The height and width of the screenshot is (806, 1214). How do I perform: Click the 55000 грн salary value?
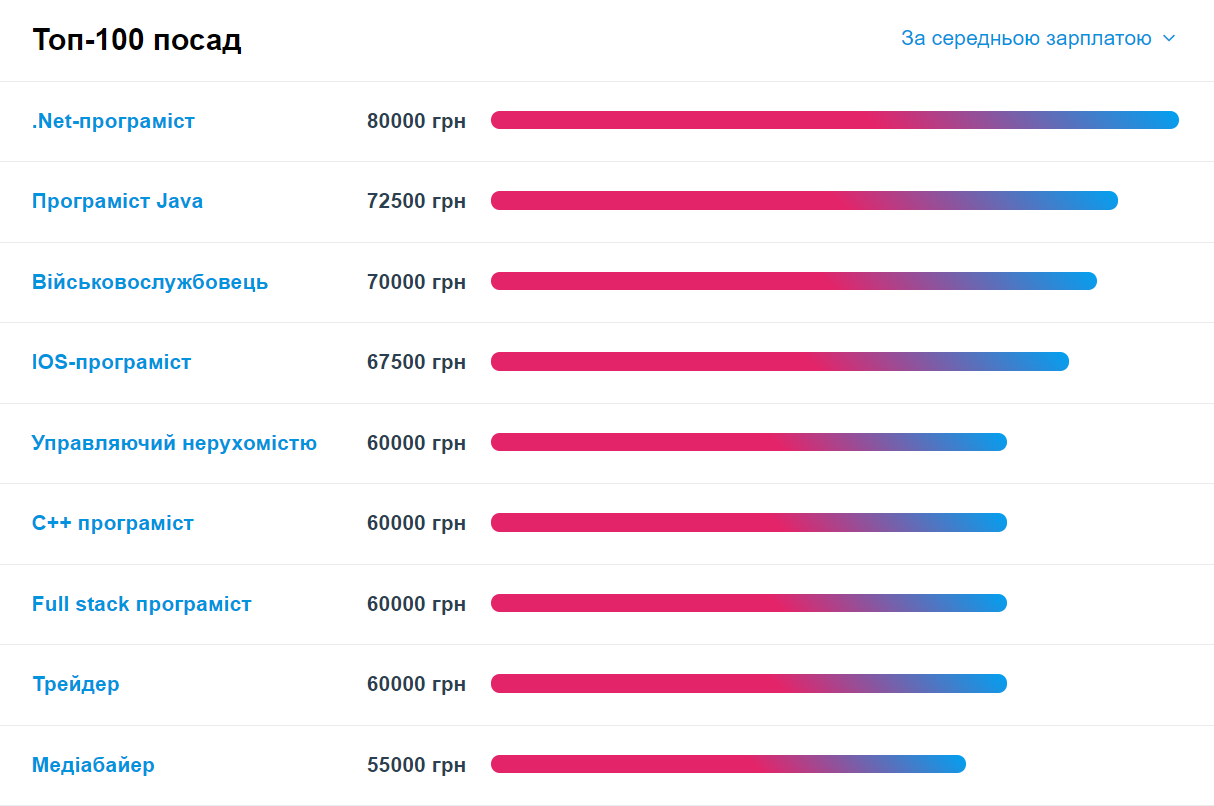416,765
